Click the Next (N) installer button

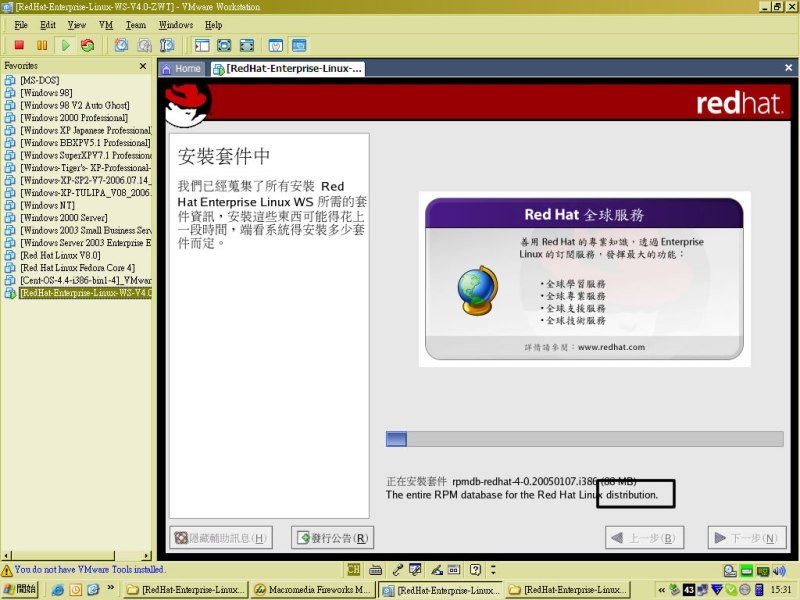tap(747, 538)
